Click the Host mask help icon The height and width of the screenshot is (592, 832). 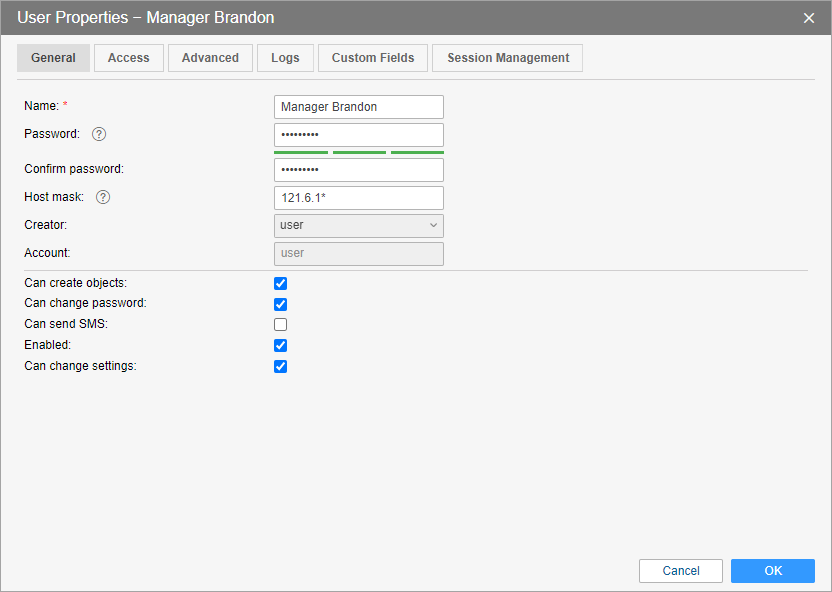103,197
